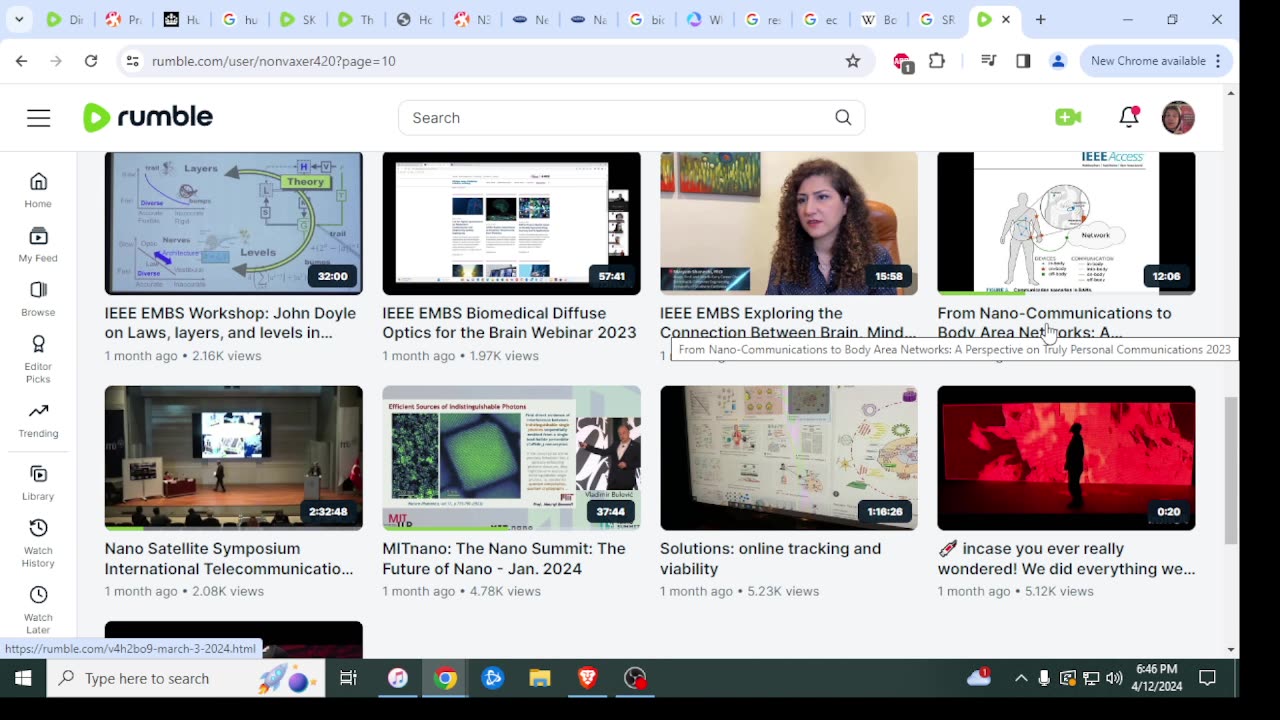Click the browser forward arrow
1280x720 pixels.
[56, 61]
